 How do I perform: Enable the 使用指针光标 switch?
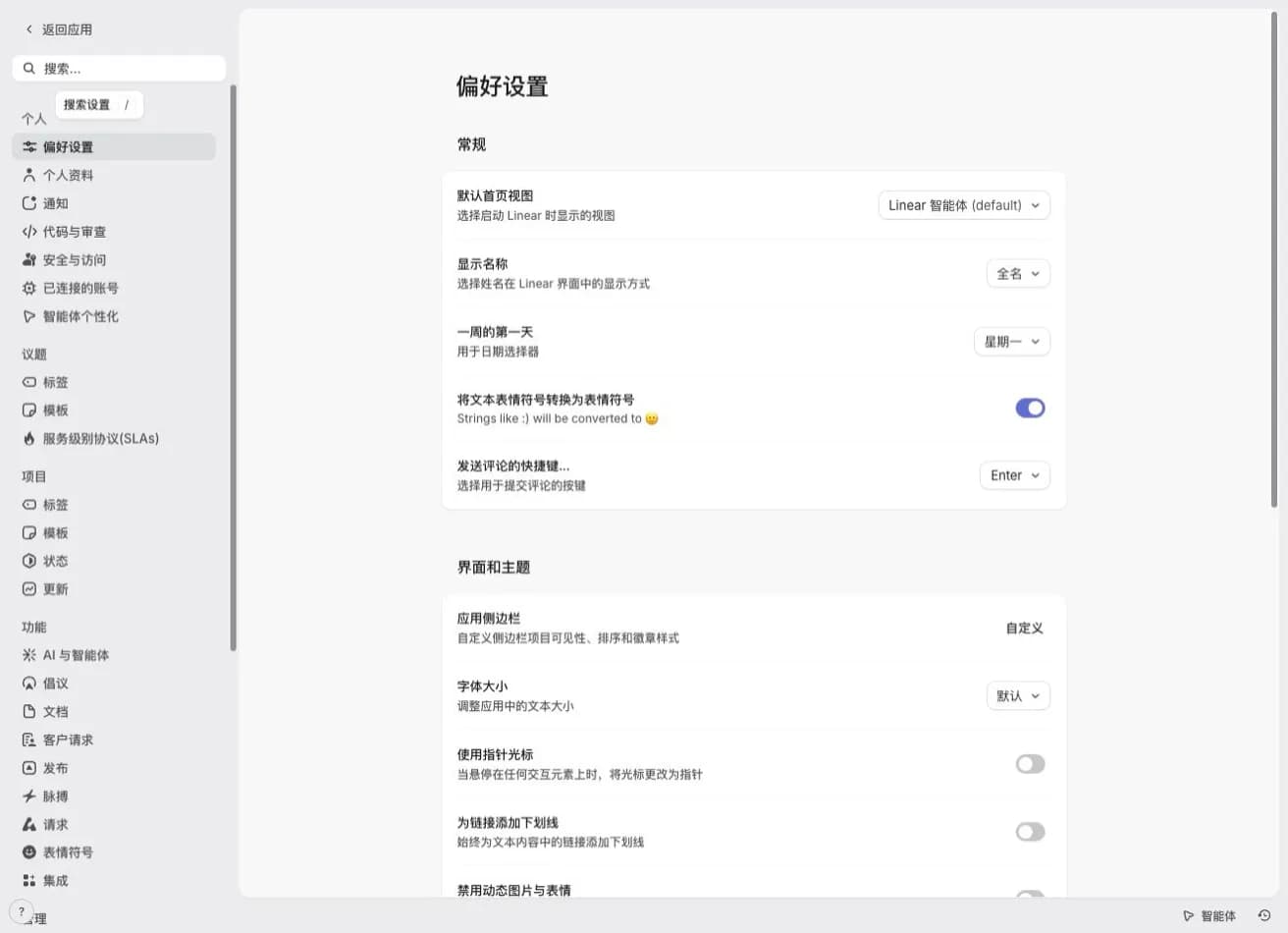tap(1030, 764)
